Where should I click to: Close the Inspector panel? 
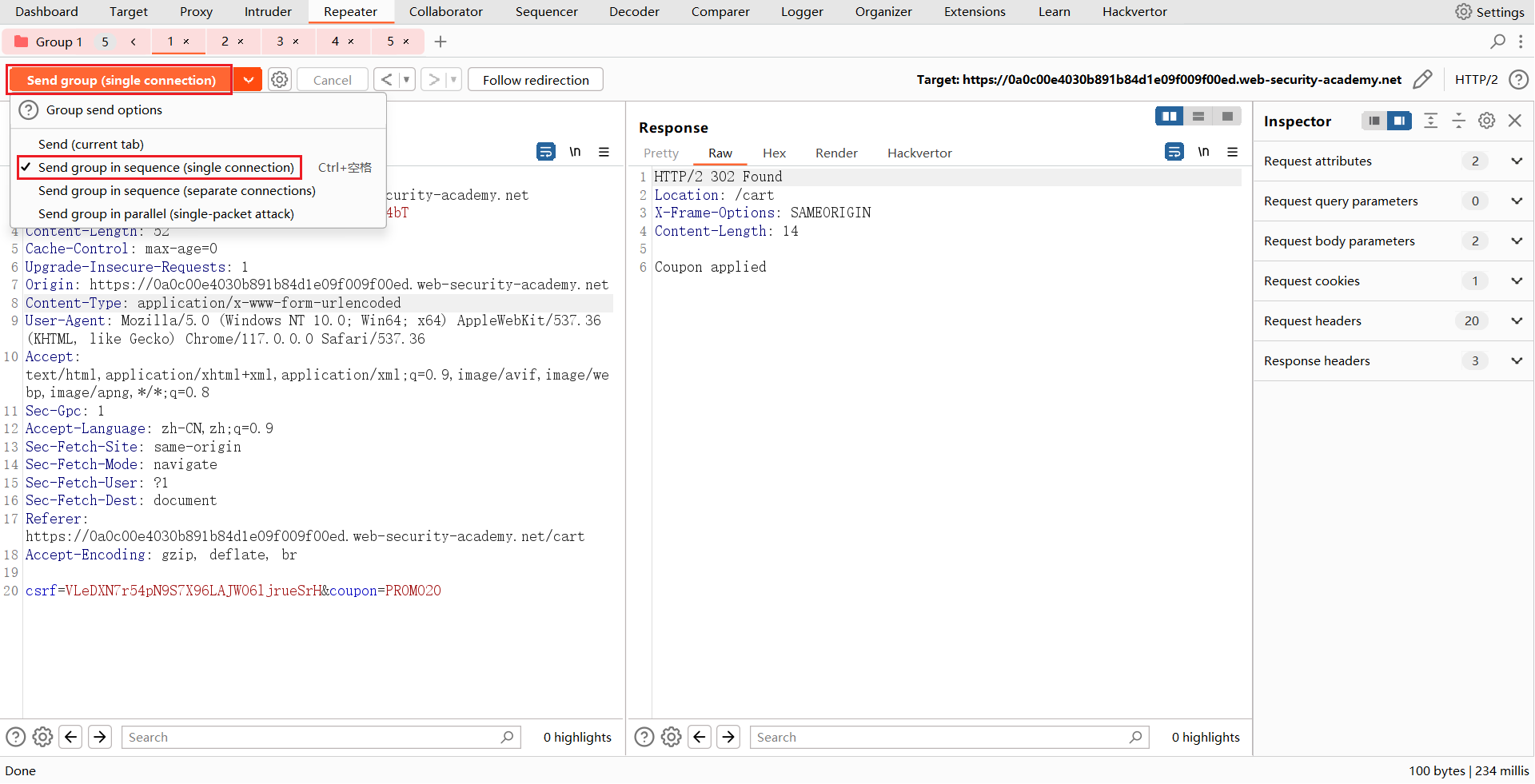point(1515,121)
